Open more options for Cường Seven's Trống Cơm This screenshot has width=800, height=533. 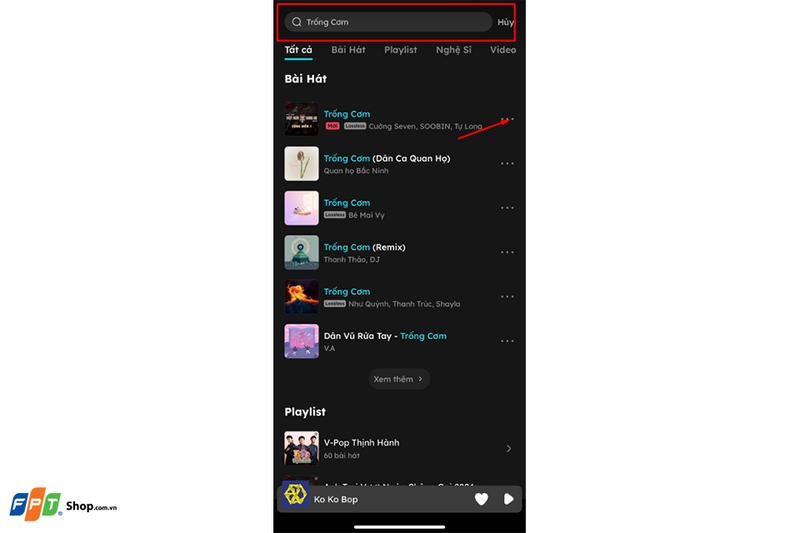507,119
